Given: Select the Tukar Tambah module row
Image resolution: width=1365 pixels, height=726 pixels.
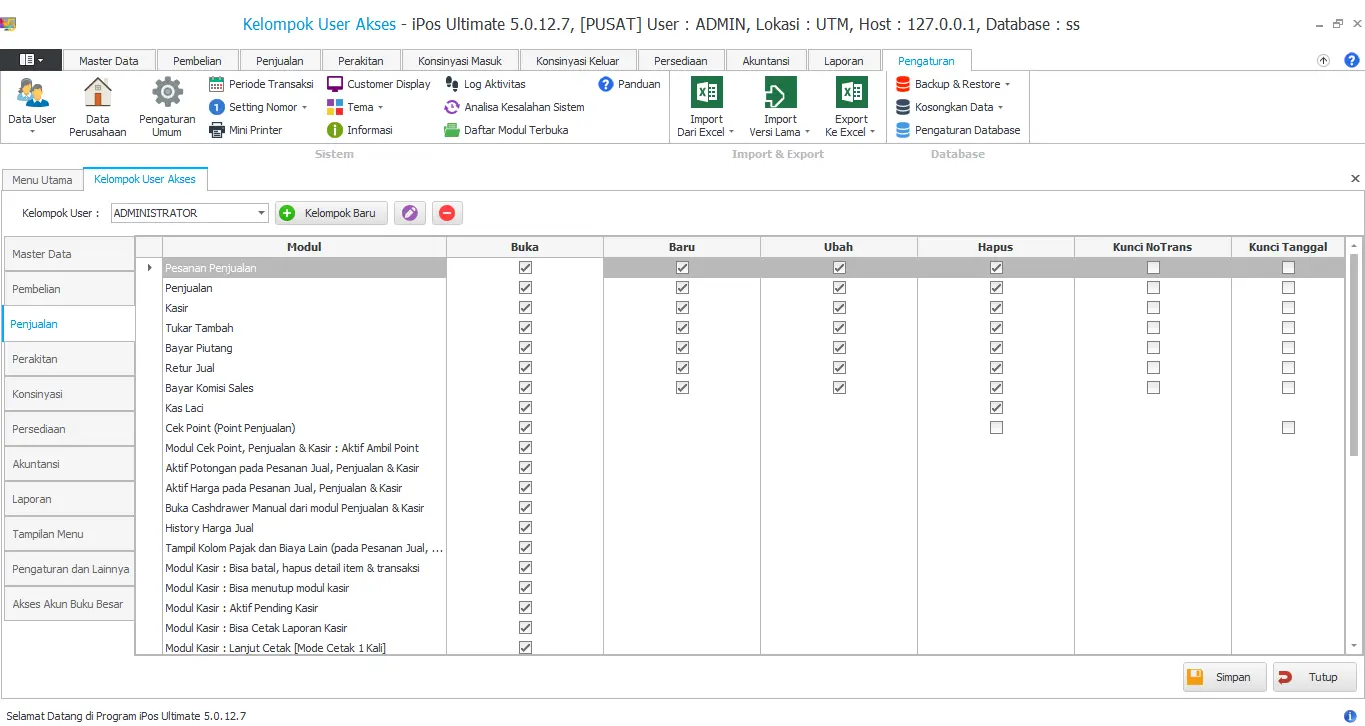Looking at the screenshot, I should (x=305, y=328).
